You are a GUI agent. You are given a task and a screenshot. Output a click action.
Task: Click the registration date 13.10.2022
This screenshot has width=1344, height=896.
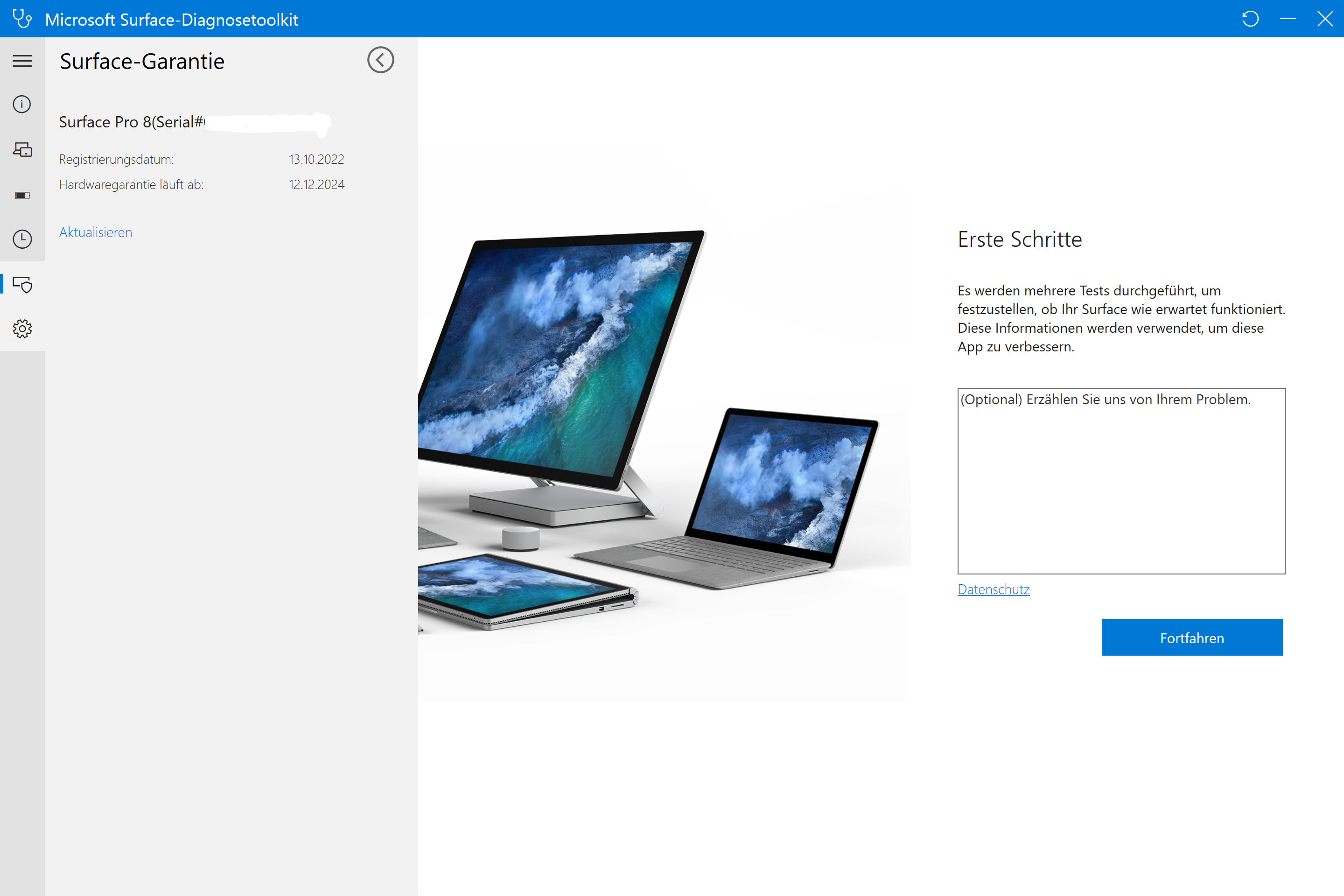(x=316, y=160)
